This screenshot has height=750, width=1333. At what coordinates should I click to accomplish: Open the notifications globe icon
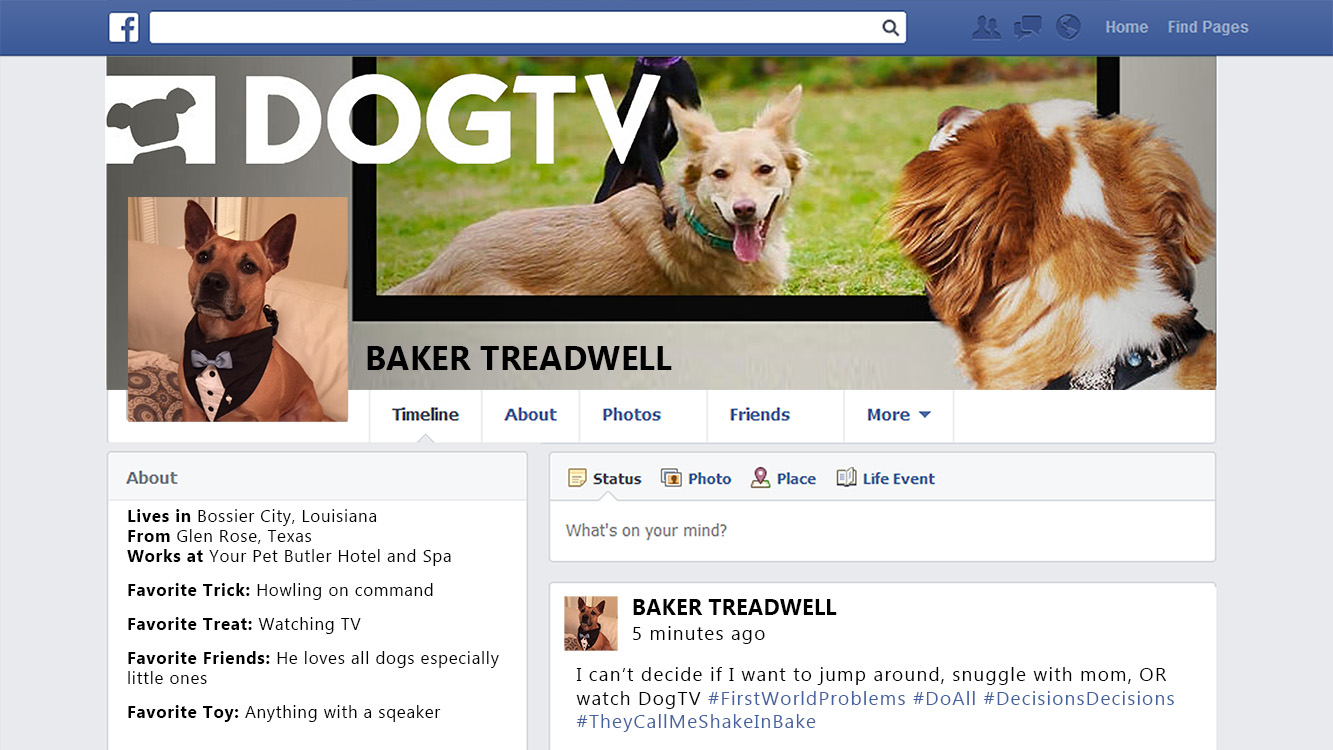[x=1068, y=27]
